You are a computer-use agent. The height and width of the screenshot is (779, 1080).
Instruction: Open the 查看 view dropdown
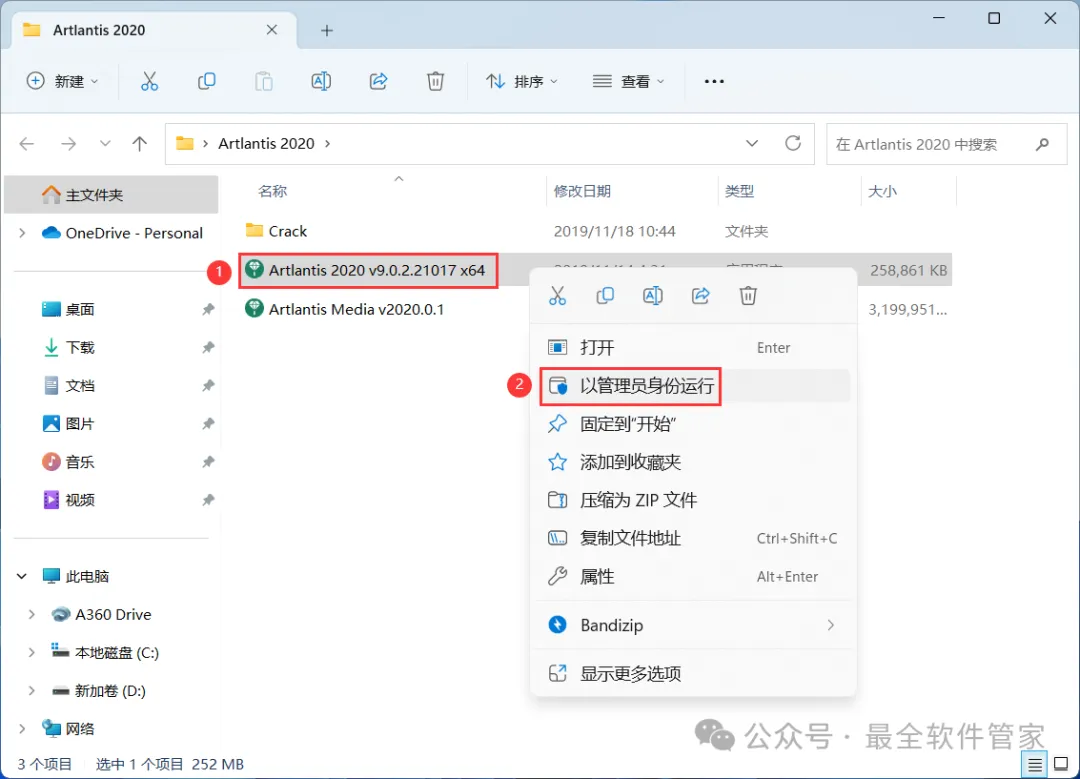628,81
